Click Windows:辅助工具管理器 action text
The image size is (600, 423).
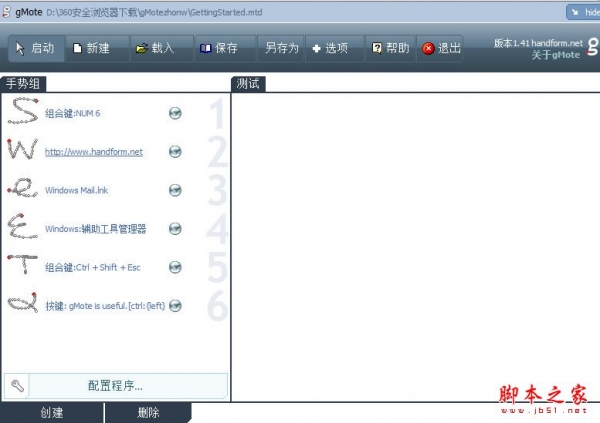pyautogui.click(x=95, y=229)
